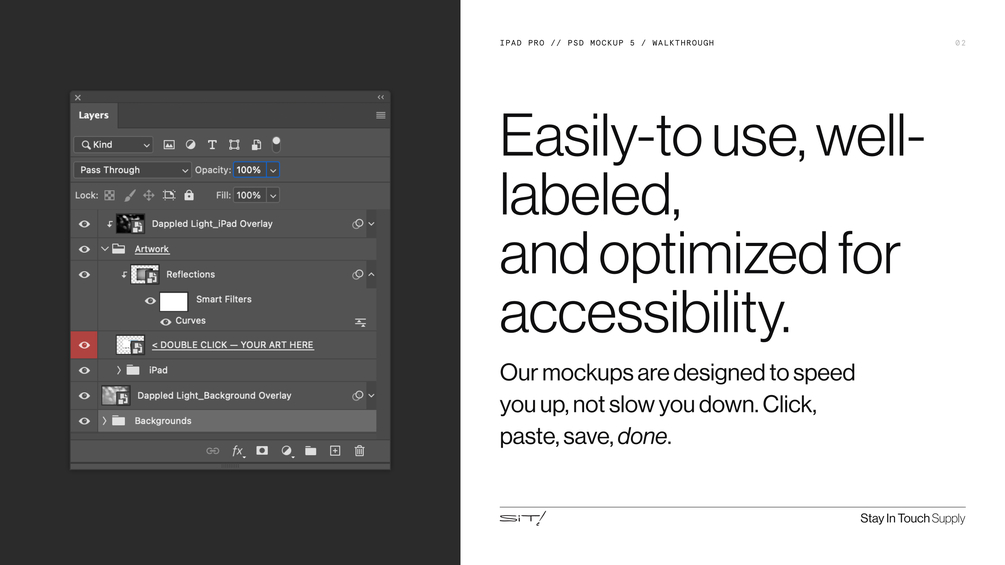Create a new group folder icon
Image resolution: width=1005 pixels, height=565 pixels.
(x=311, y=451)
